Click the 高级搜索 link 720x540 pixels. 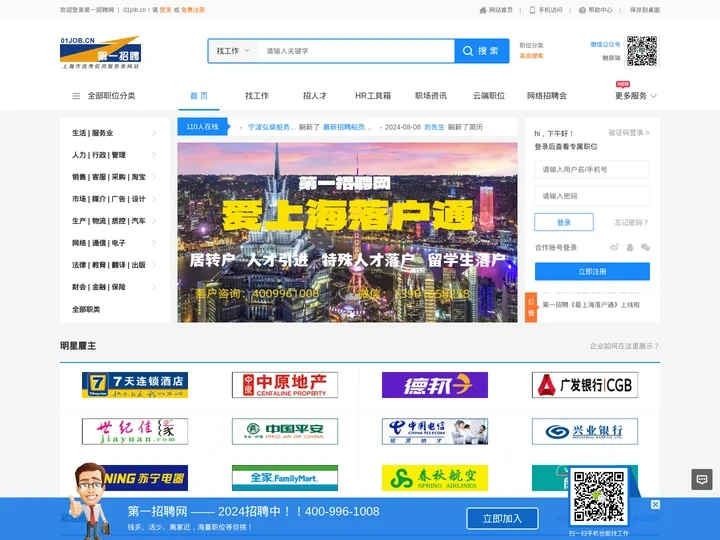[531, 56]
